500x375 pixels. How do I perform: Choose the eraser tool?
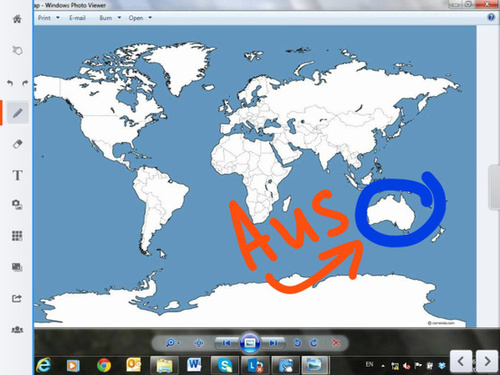click(17, 144)
